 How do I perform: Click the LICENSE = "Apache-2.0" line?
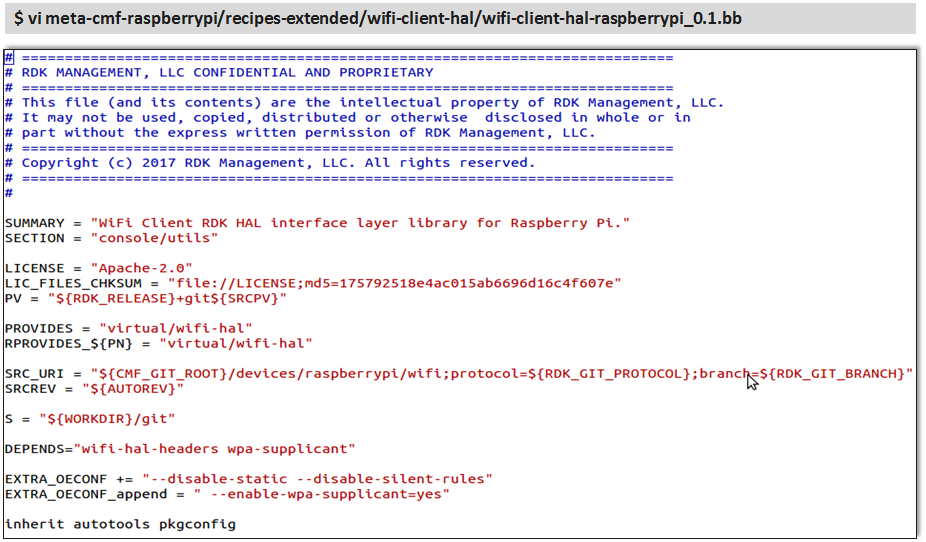coord(99,268)
